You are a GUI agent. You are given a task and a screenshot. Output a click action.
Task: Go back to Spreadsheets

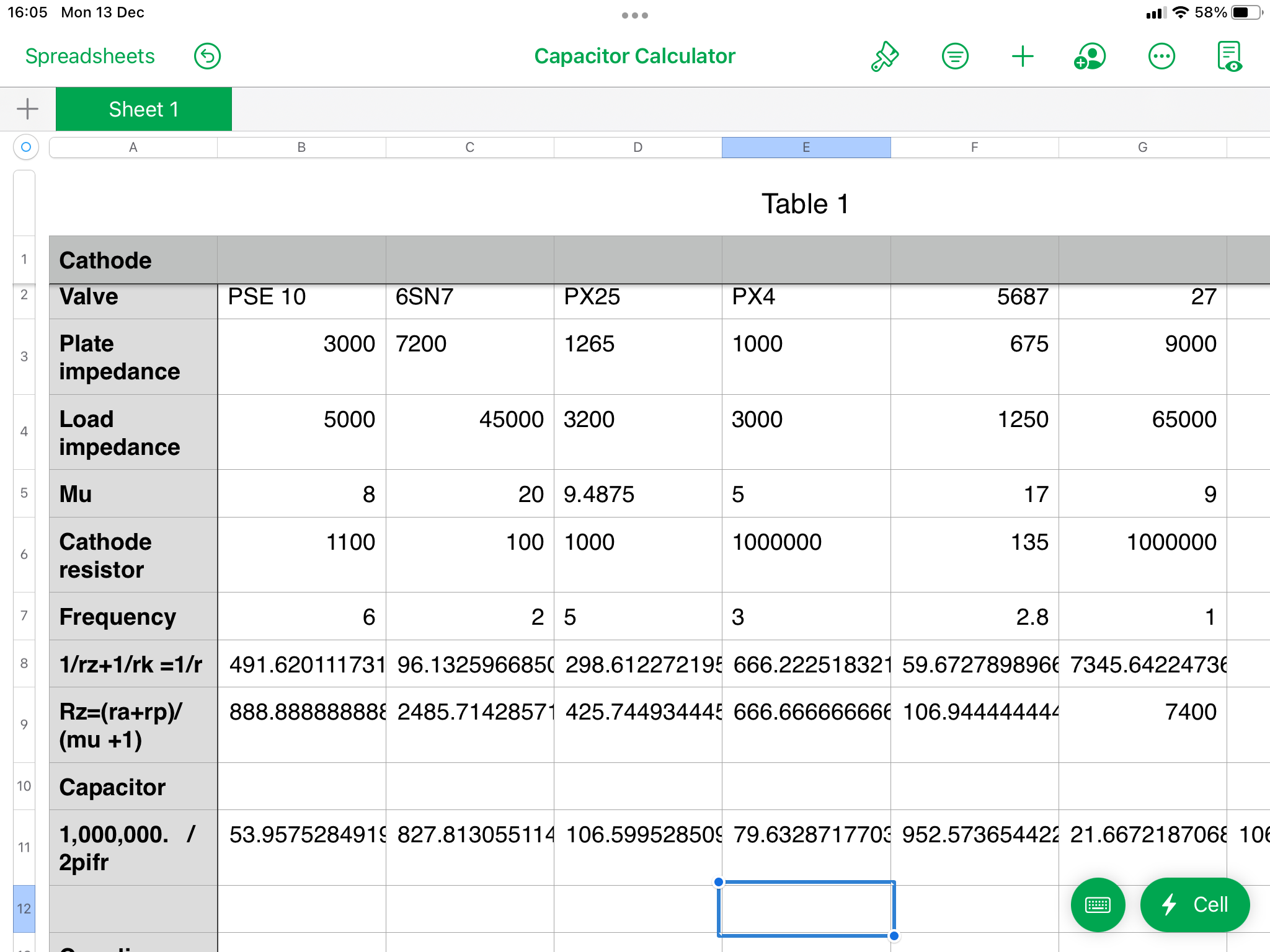coord(90,56)
